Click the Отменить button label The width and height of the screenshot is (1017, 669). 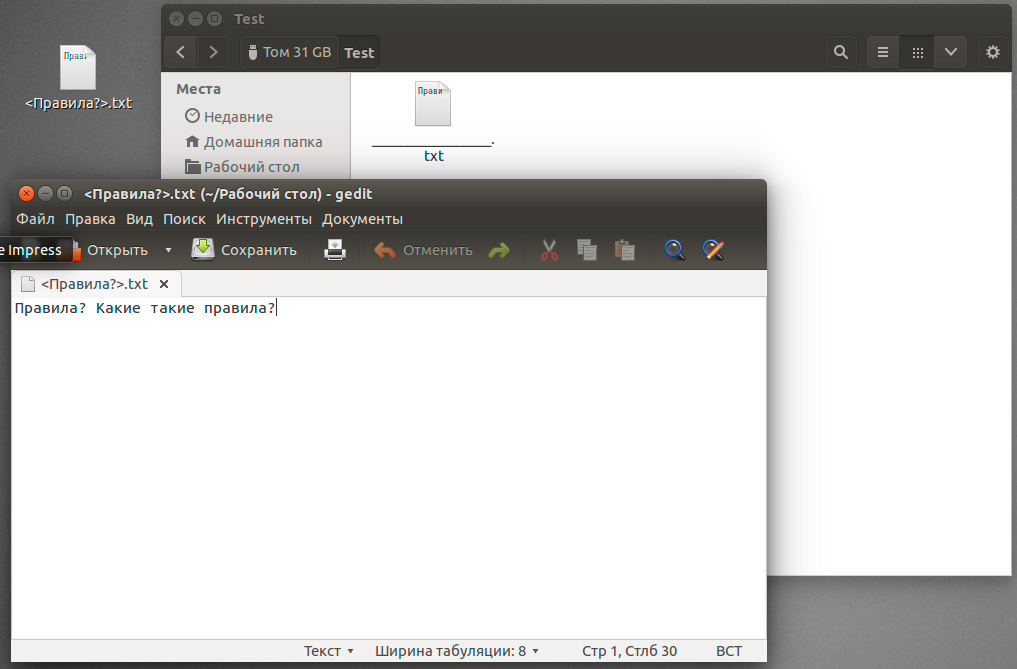(438, 250)
